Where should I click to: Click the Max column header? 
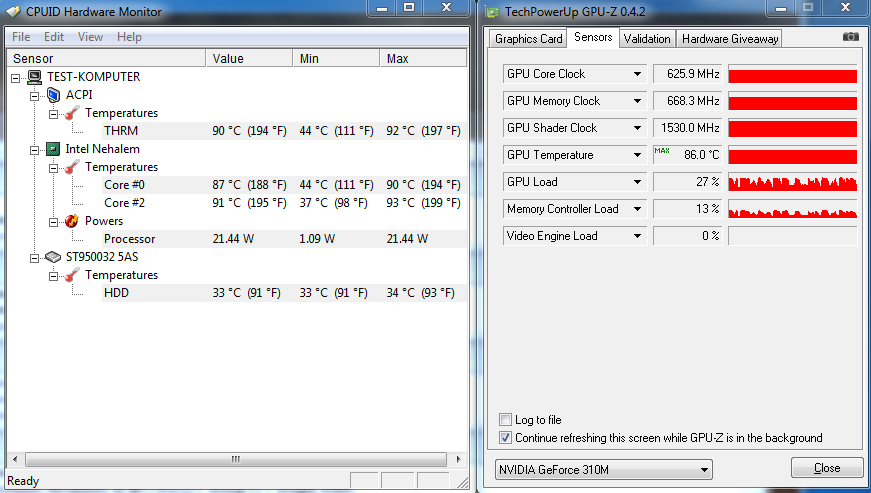(423, 58)
